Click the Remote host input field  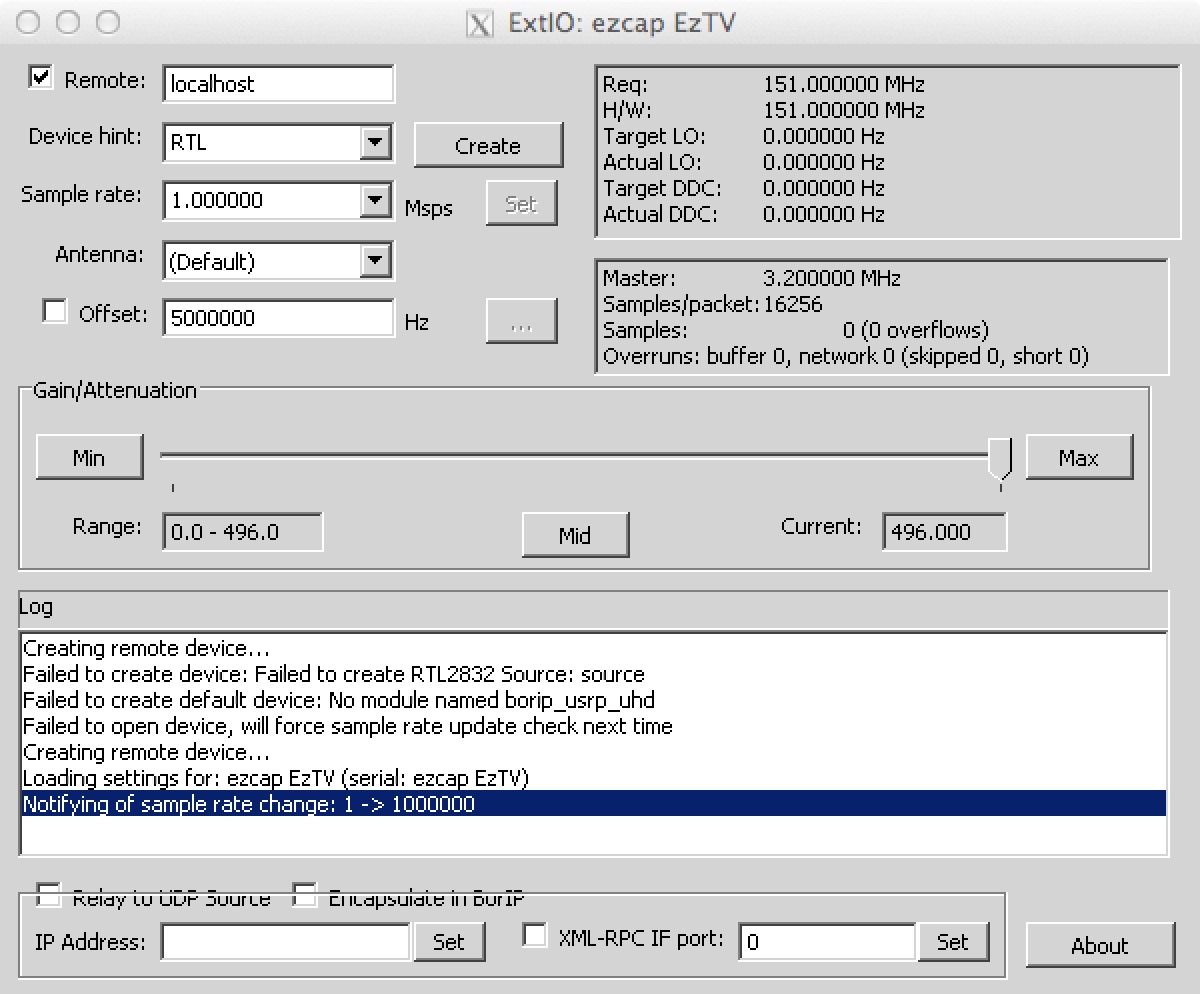pyautogui.click(x=278, y=84)
